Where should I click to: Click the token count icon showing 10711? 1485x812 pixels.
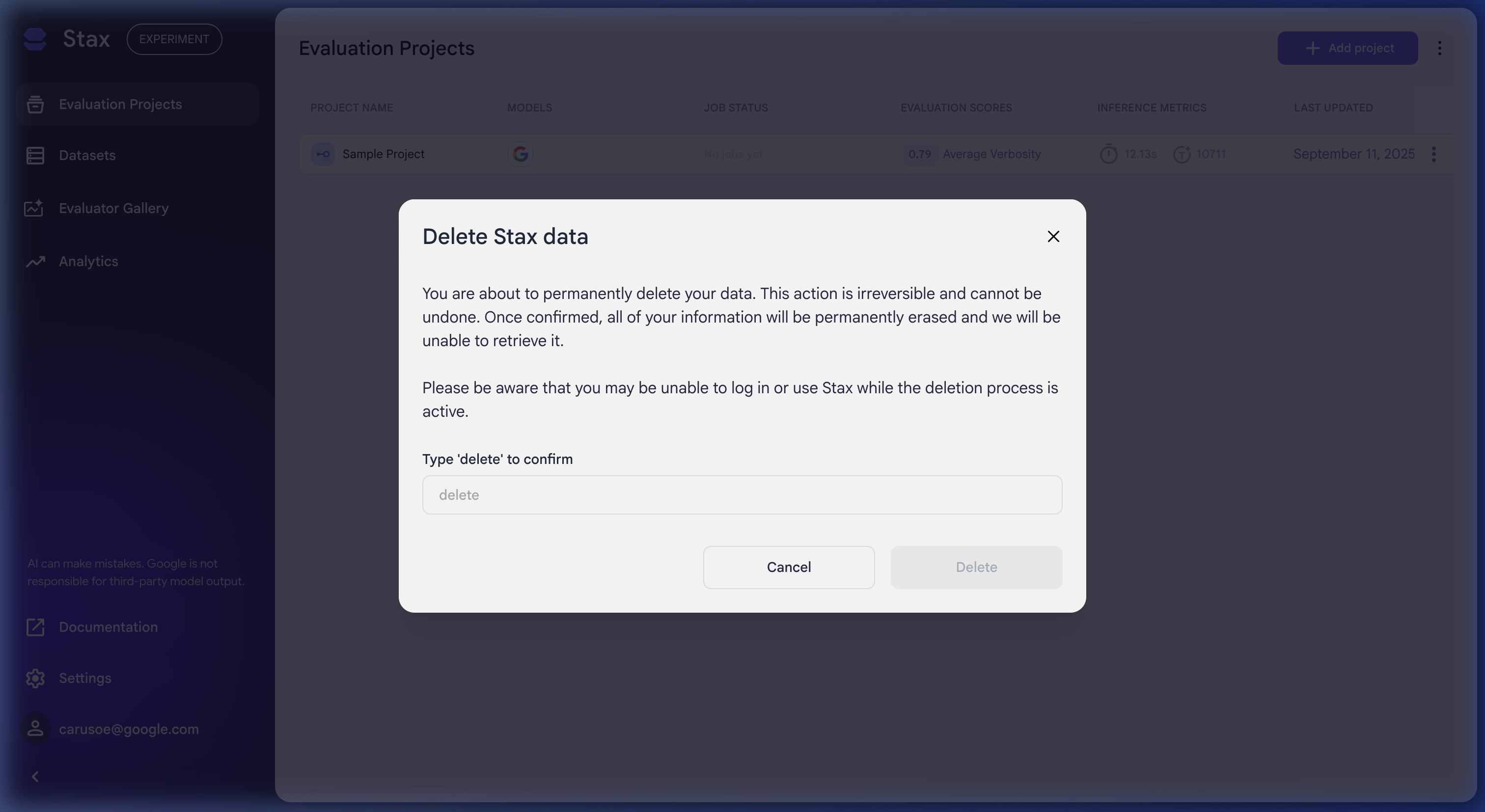coord(1182,154)
